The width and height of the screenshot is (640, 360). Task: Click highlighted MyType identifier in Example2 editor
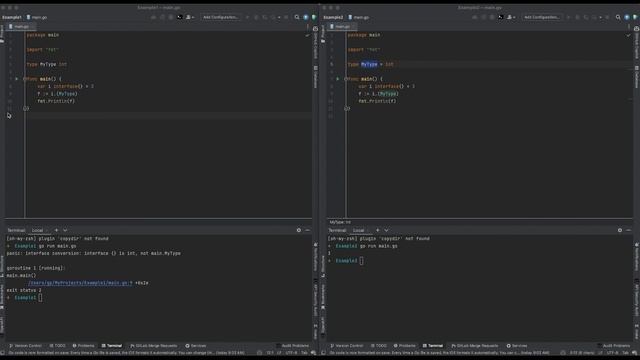[x=369, y=64]
